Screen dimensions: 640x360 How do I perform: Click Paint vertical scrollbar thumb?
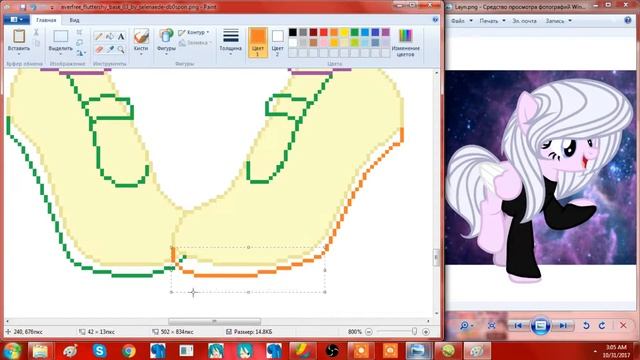pyautogui.click(x=436, y=258)
